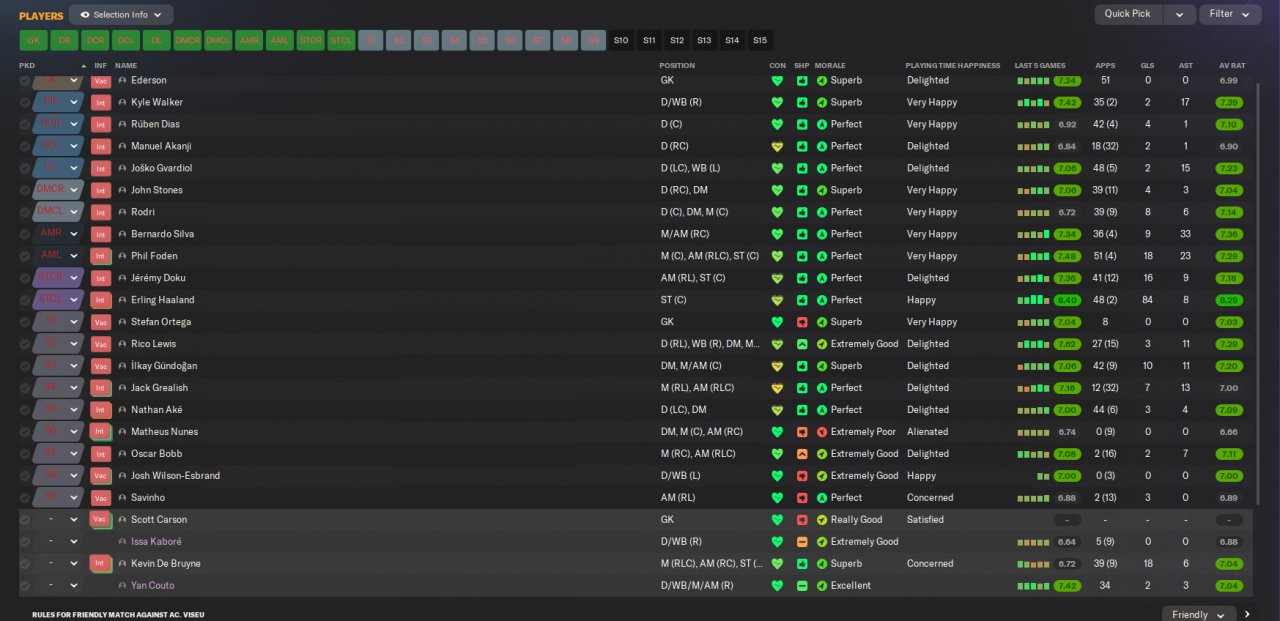Select the STCL position slot tab

tap(341, 40)
